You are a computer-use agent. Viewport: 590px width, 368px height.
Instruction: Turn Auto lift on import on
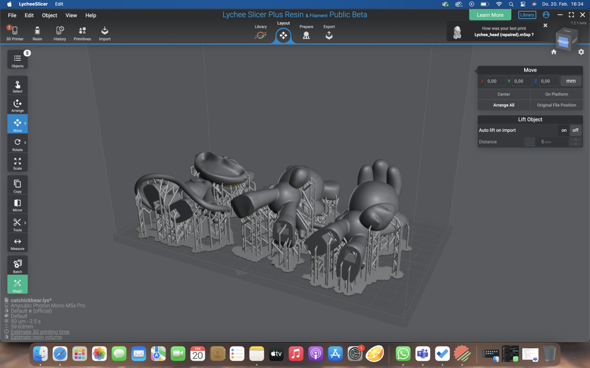(x=564, y=130)
